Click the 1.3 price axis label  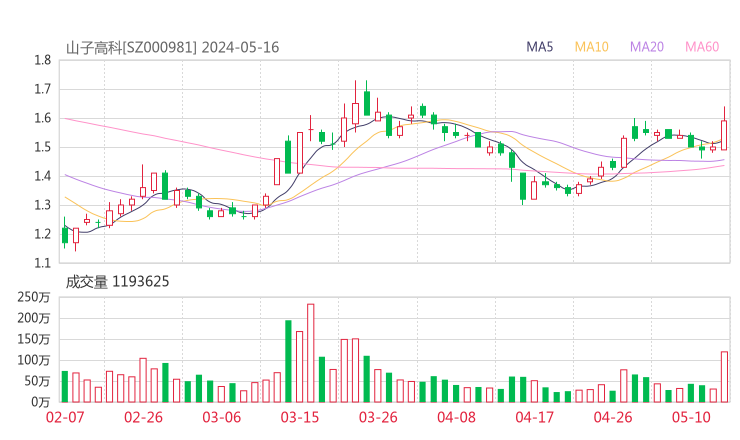coord(42,205)
